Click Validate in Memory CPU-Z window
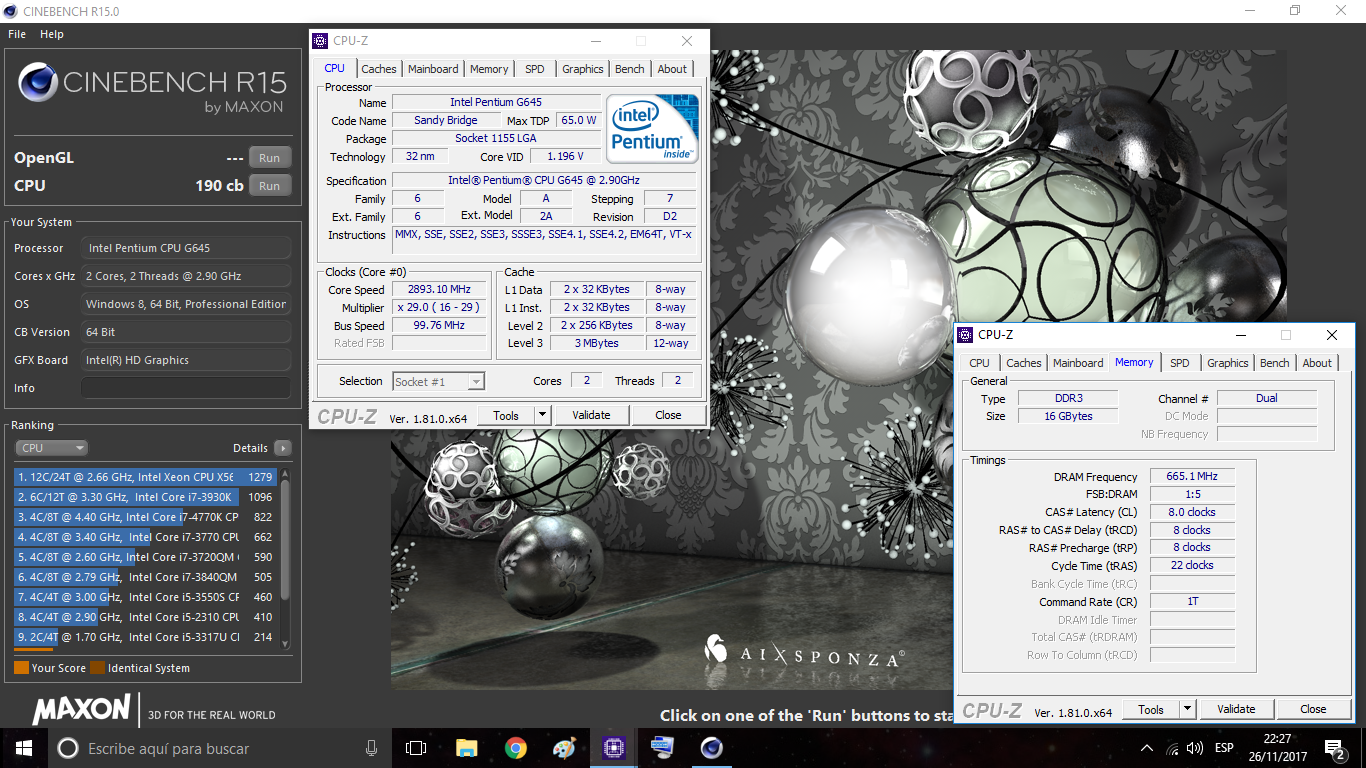Image resolution: width=1366 pixels, height=768 pixels. [1236, 709]
